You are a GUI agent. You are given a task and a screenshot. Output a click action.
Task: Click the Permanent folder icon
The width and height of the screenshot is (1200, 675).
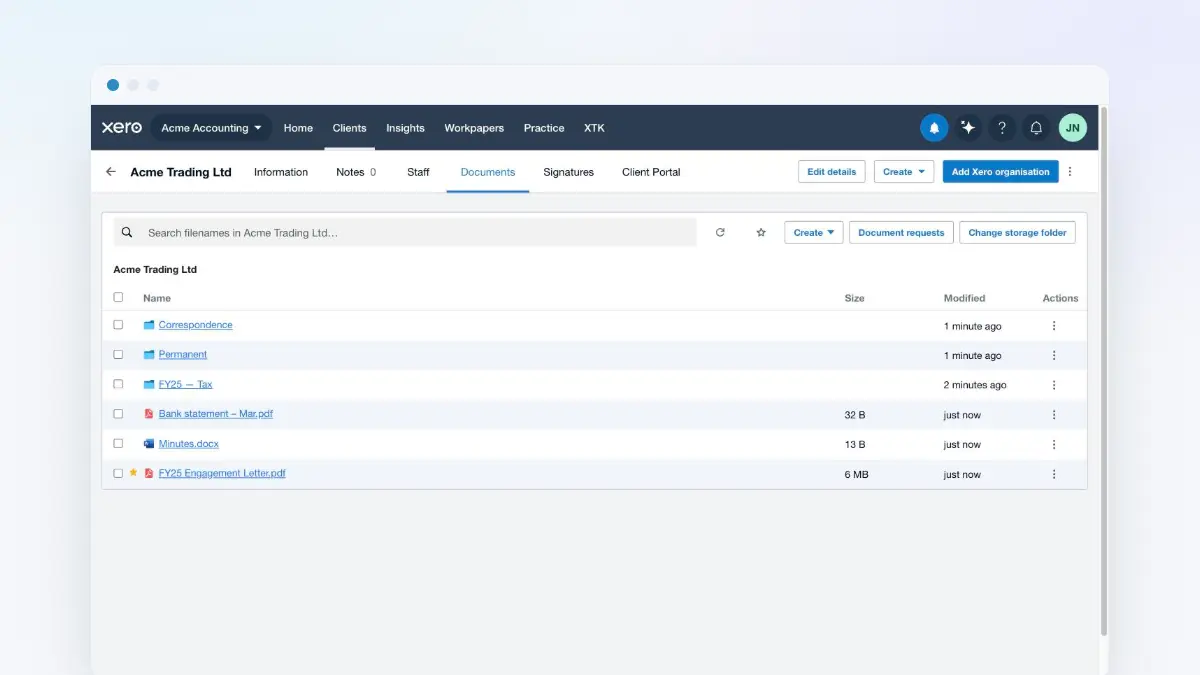[149, 355]
